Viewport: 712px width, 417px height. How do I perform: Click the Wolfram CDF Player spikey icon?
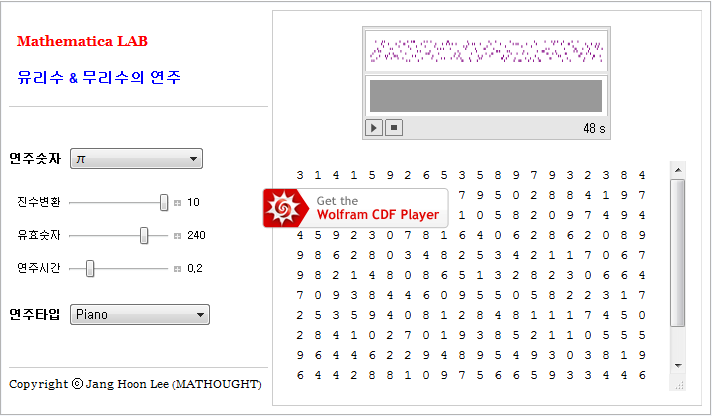pos(284,208)
